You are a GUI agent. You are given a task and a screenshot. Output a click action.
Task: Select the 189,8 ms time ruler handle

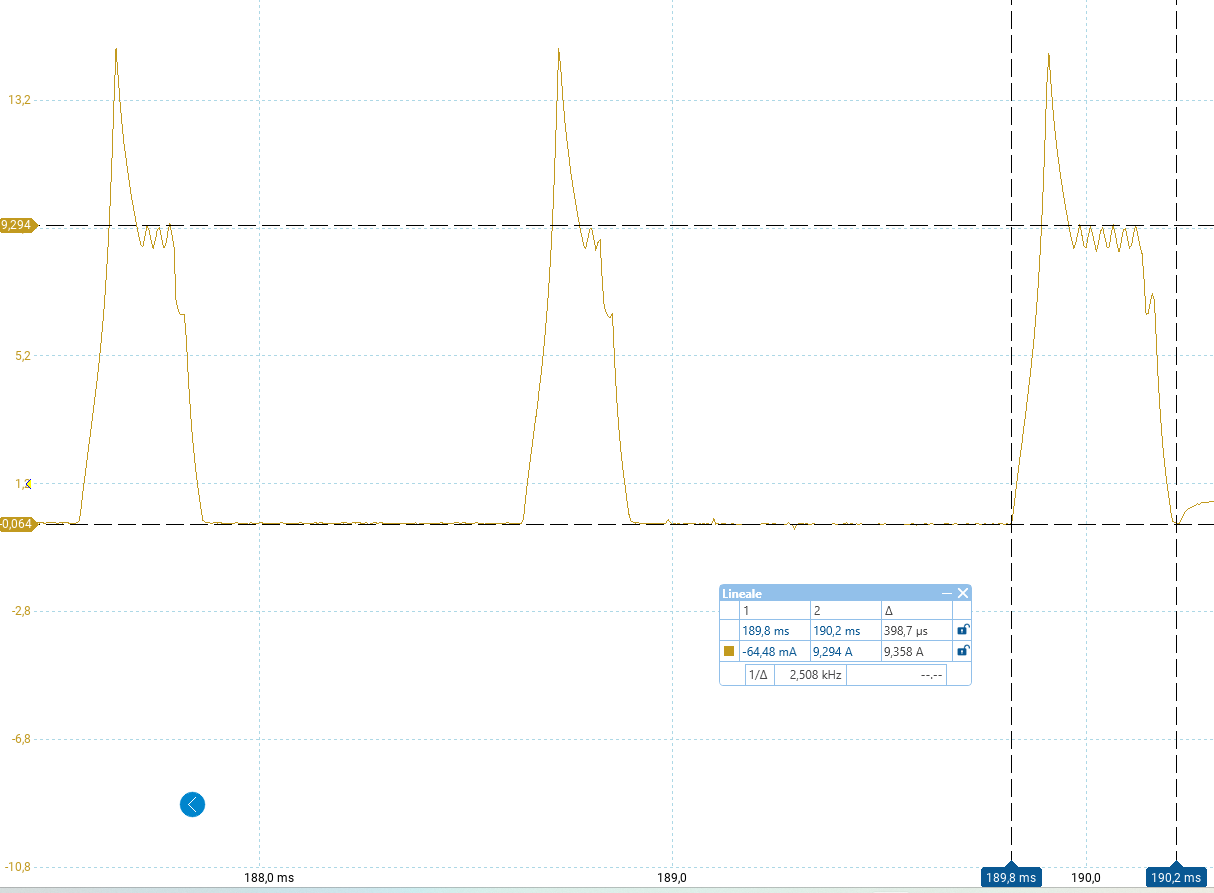pos(1012,877)
